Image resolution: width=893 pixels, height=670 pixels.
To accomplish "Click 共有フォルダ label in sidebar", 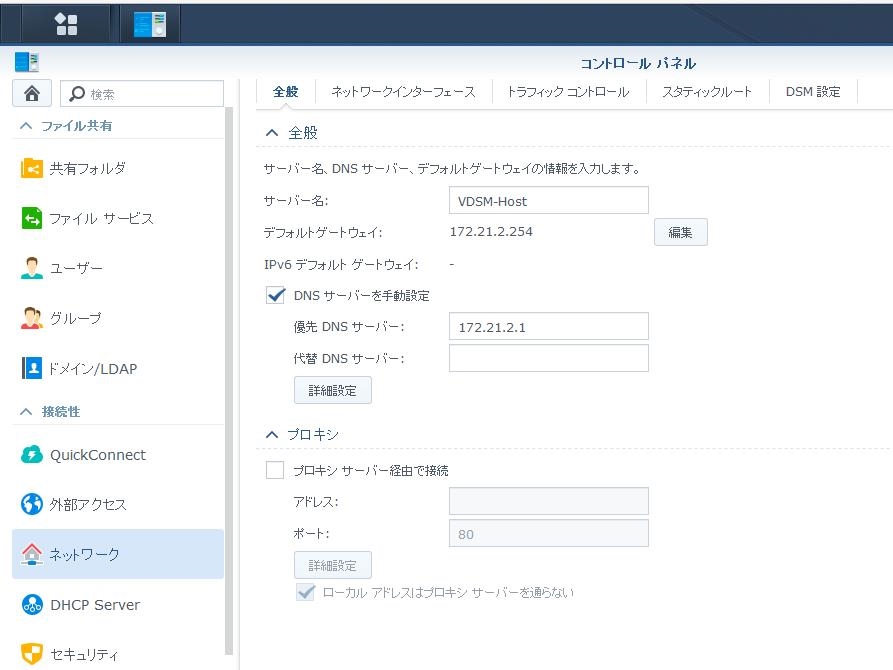I will 87,169.
